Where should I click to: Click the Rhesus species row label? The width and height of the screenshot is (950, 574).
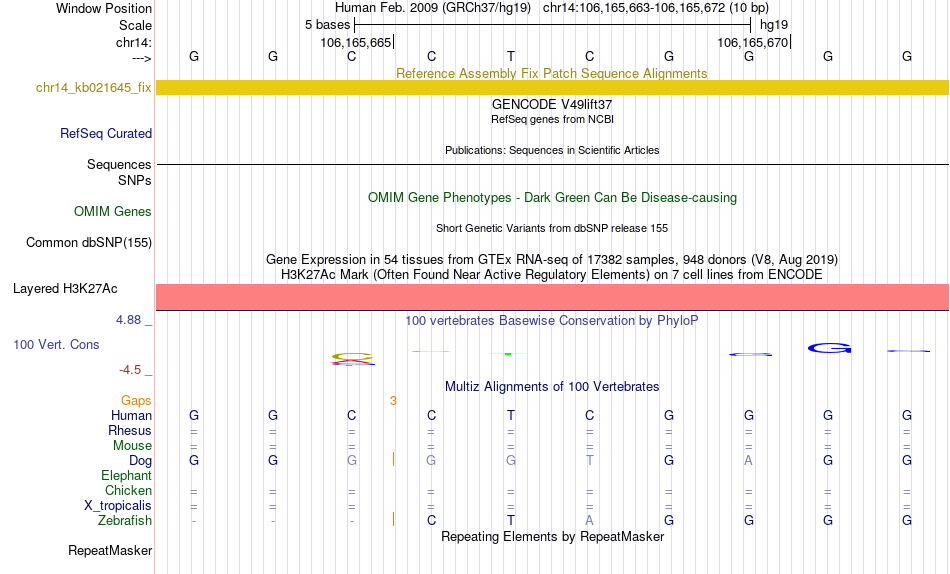[130, 430]
